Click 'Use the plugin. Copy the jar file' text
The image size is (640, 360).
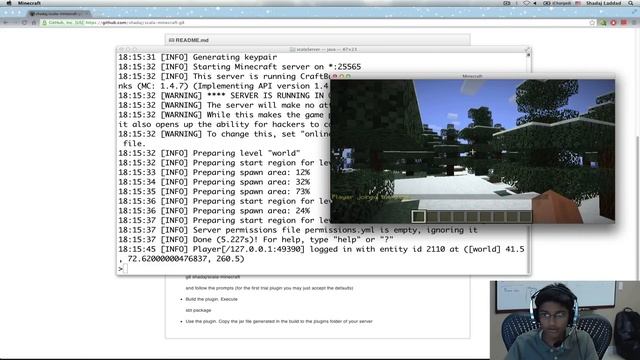coord(279,321)
